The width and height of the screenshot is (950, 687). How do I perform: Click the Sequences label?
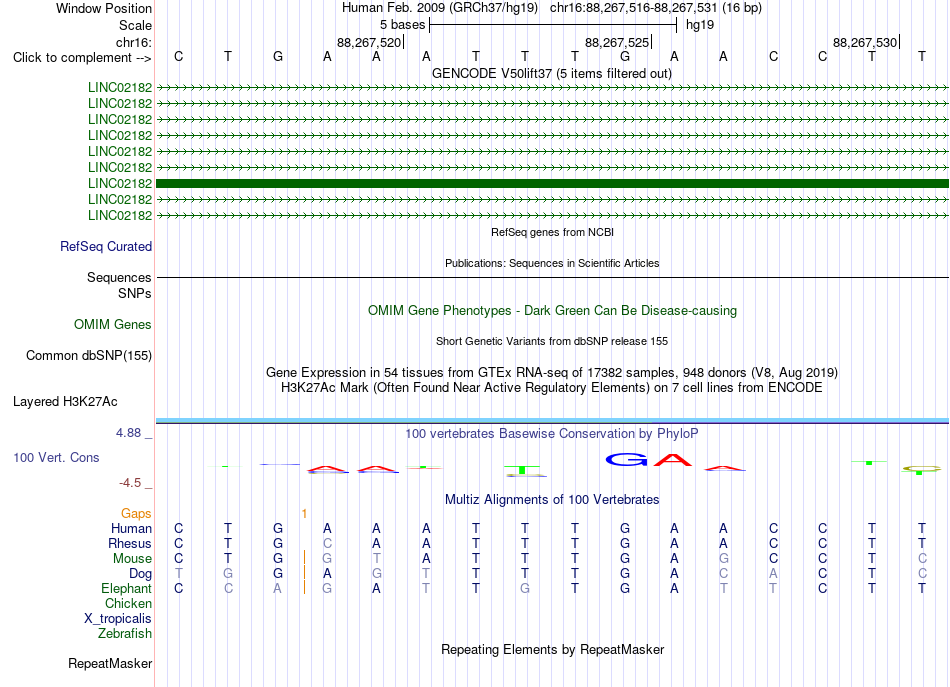pos(119,277)
